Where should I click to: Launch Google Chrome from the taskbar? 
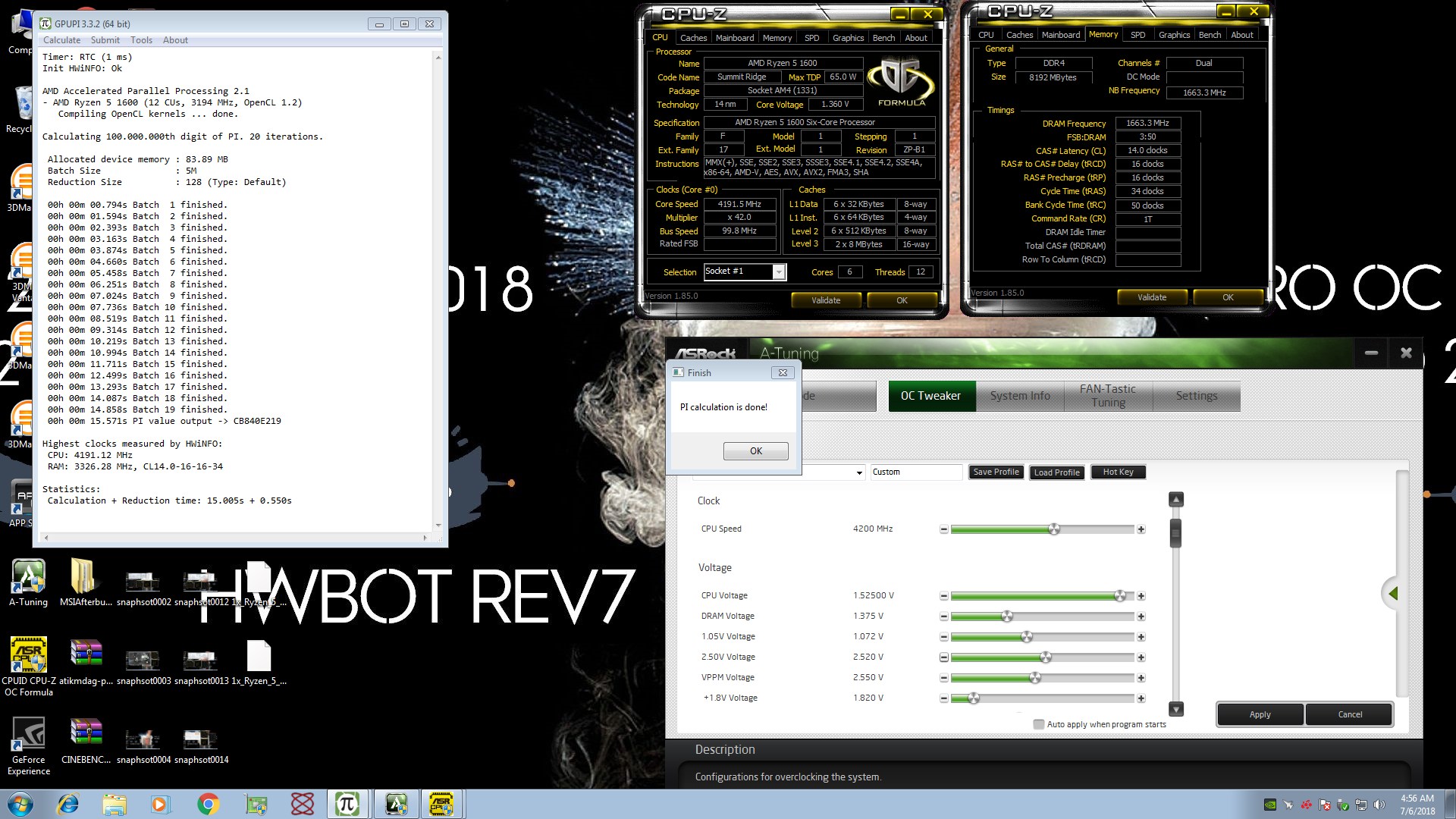pos(208,804)
